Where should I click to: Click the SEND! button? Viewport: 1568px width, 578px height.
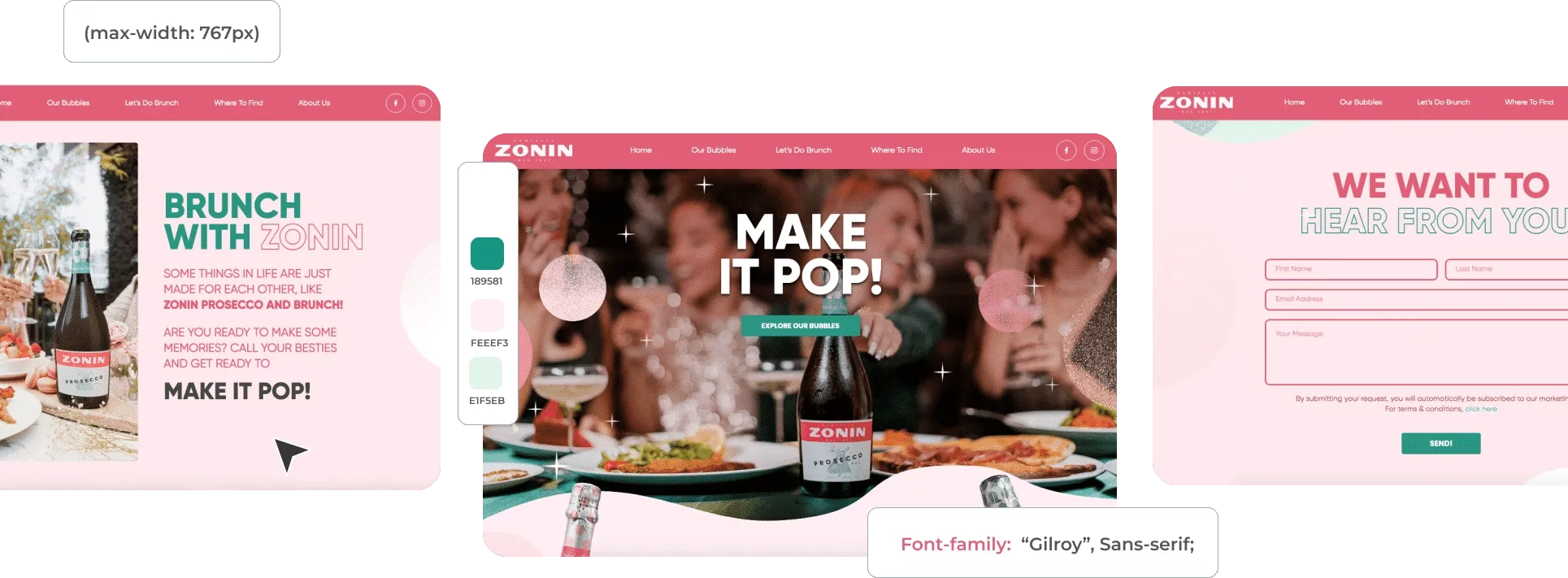click(1440, 443)
